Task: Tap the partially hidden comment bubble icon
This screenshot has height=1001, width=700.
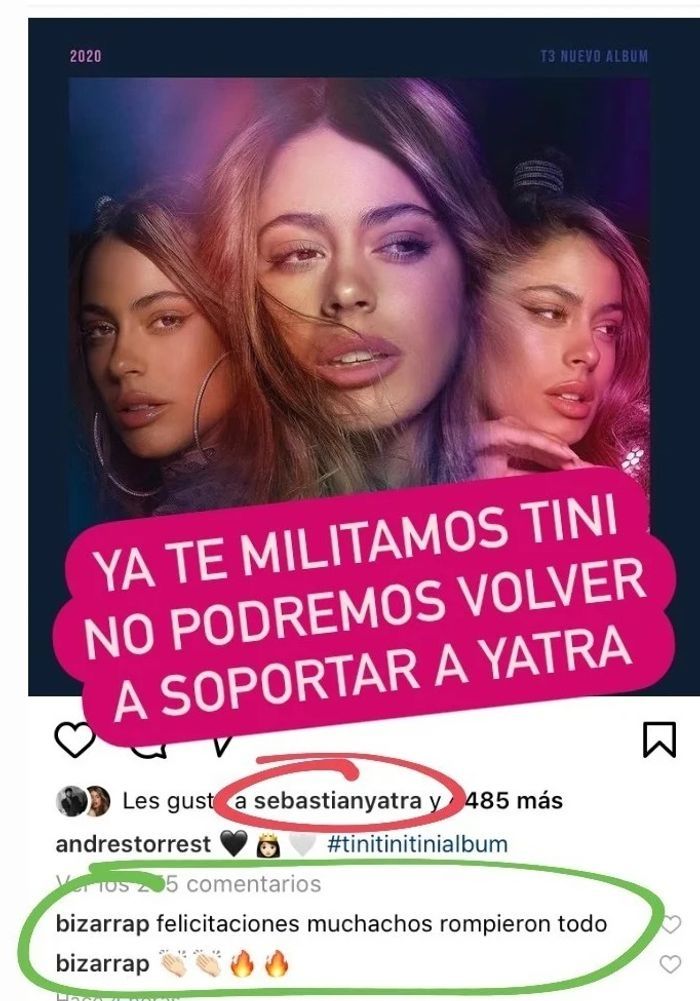Action: tap(151, 750)
